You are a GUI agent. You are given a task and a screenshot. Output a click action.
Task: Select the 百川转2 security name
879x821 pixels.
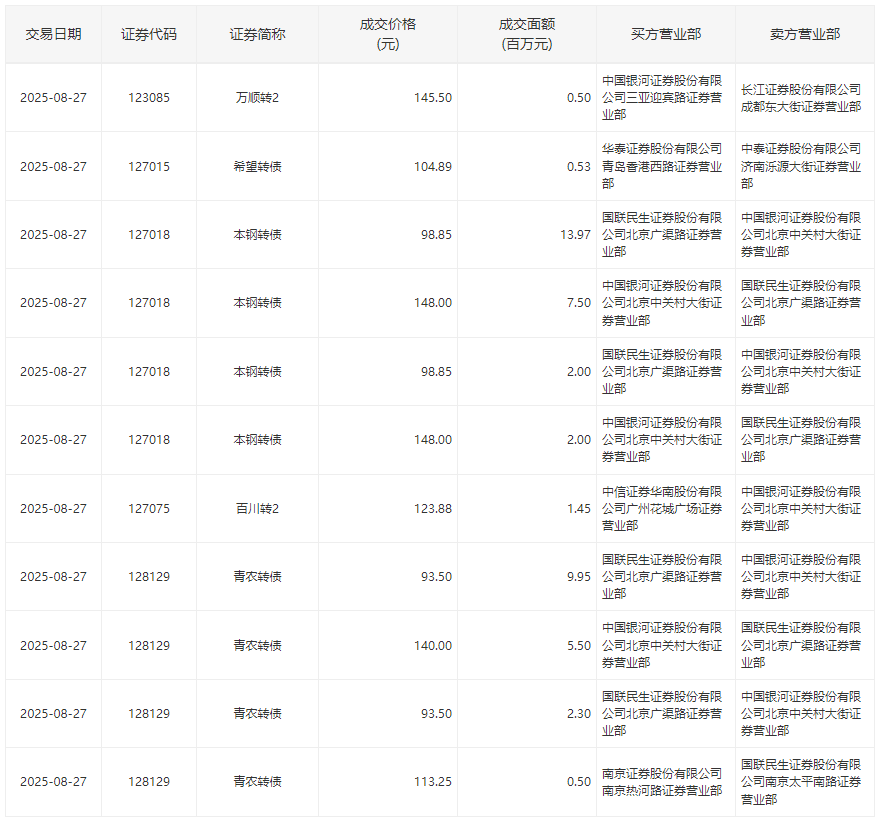click(257, 508)
